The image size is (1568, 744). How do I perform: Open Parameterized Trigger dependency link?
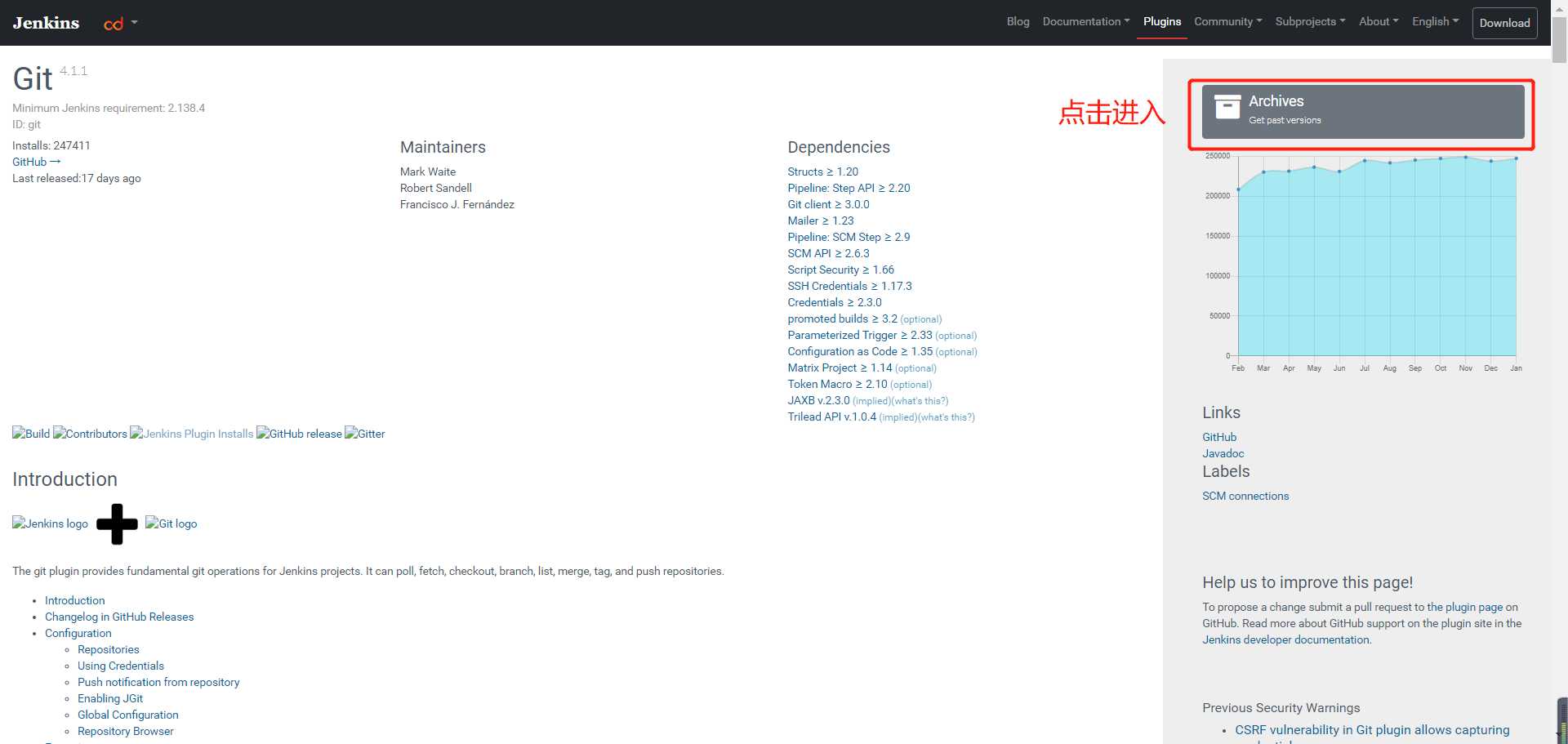859,335
